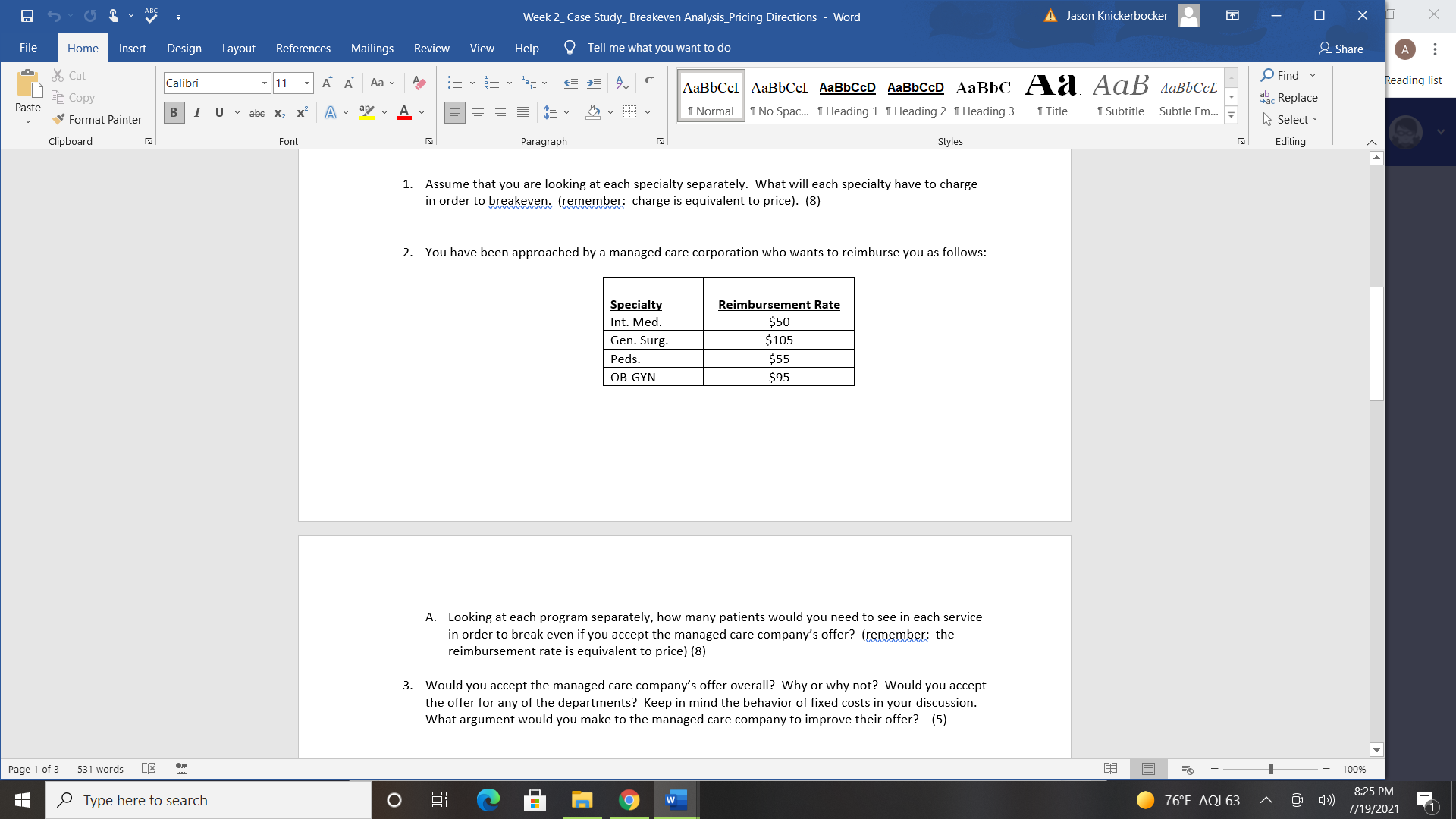Toggle center paragraph alignment

(x=478, y=112)
